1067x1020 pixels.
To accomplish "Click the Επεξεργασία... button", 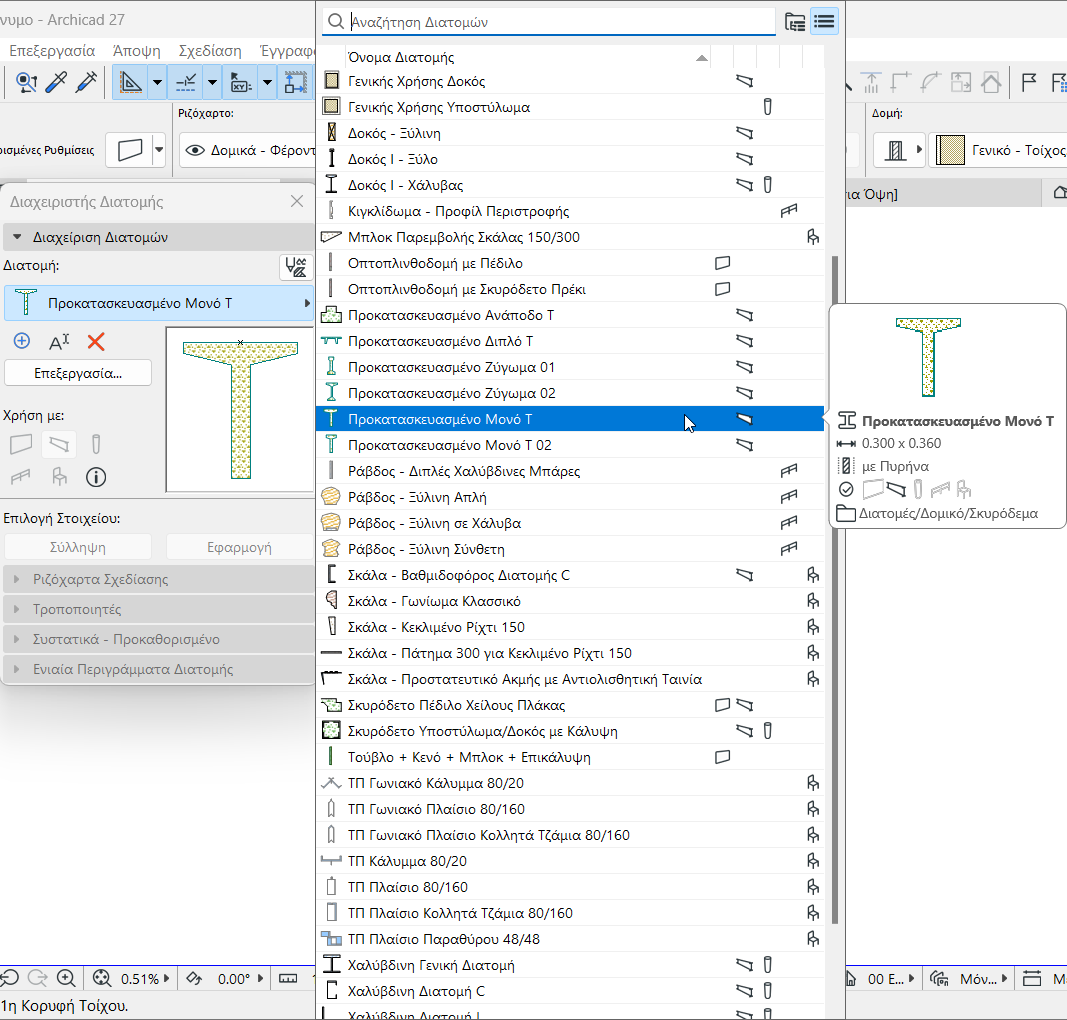I will pos(78,373).
